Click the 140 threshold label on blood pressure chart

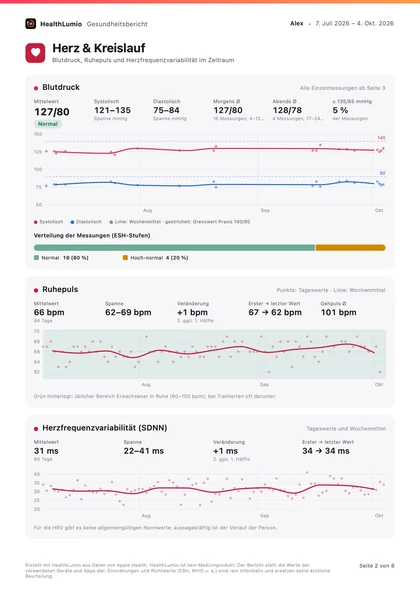point(381,138)
